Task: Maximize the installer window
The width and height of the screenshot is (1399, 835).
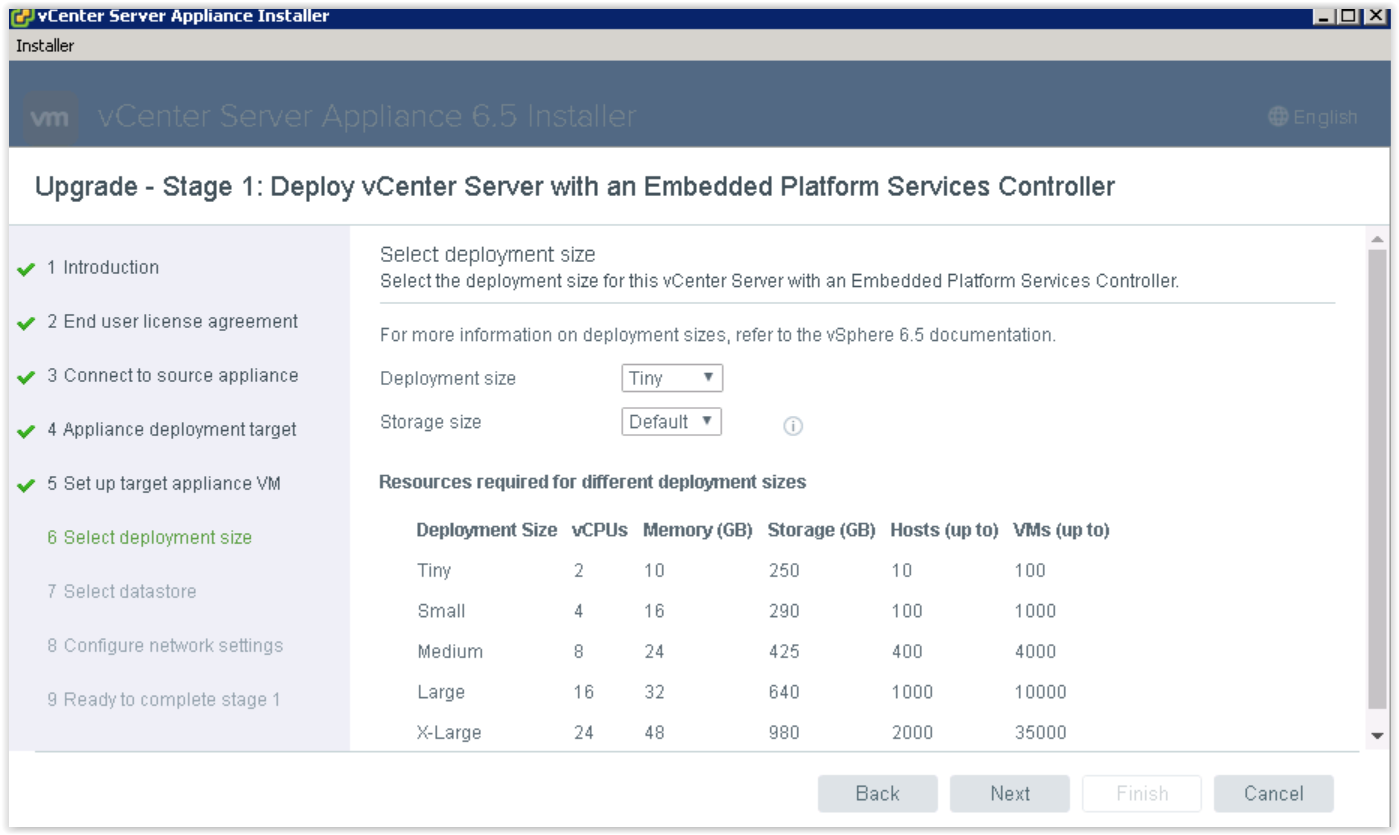Action: (1348, 16)
